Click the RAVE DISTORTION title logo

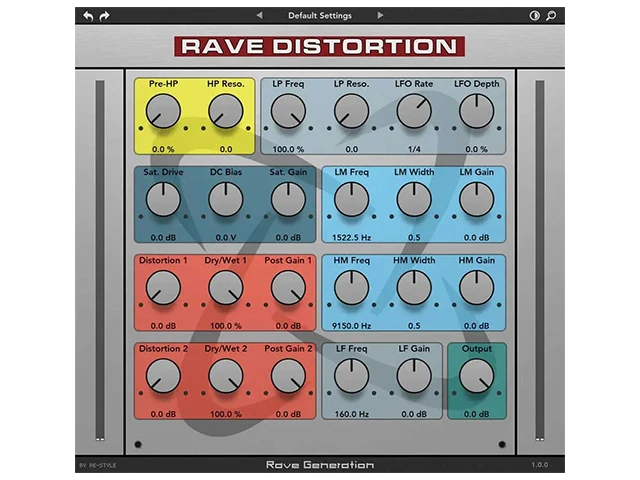pyautogui.click(x=319, y=46)
